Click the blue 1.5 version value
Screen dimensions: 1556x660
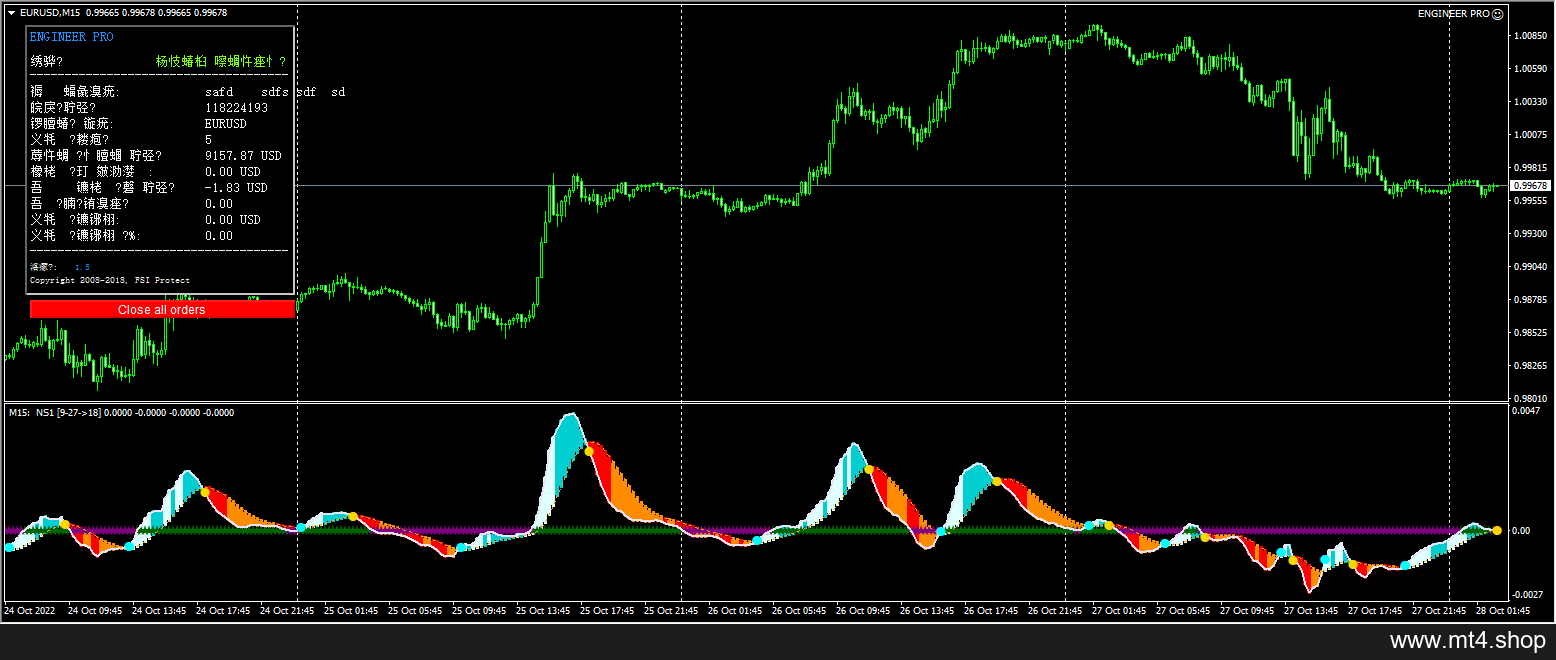[x=82, y=267]
